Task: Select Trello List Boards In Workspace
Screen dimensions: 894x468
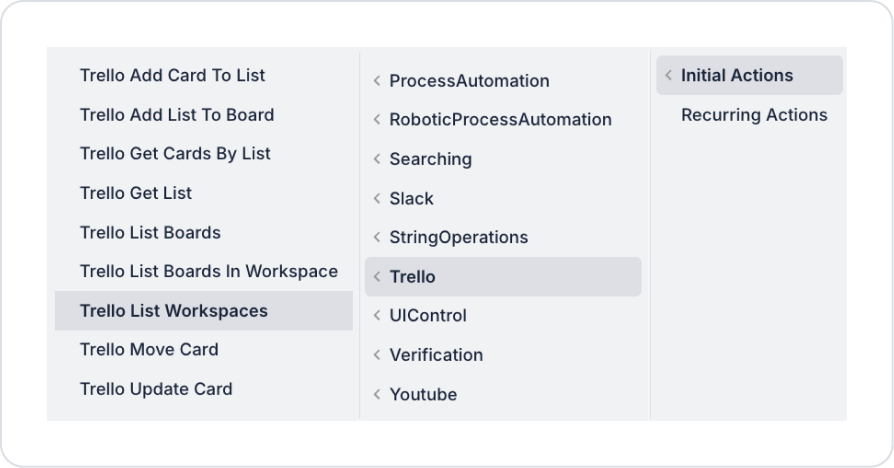Action: click(x=208, y=271)
